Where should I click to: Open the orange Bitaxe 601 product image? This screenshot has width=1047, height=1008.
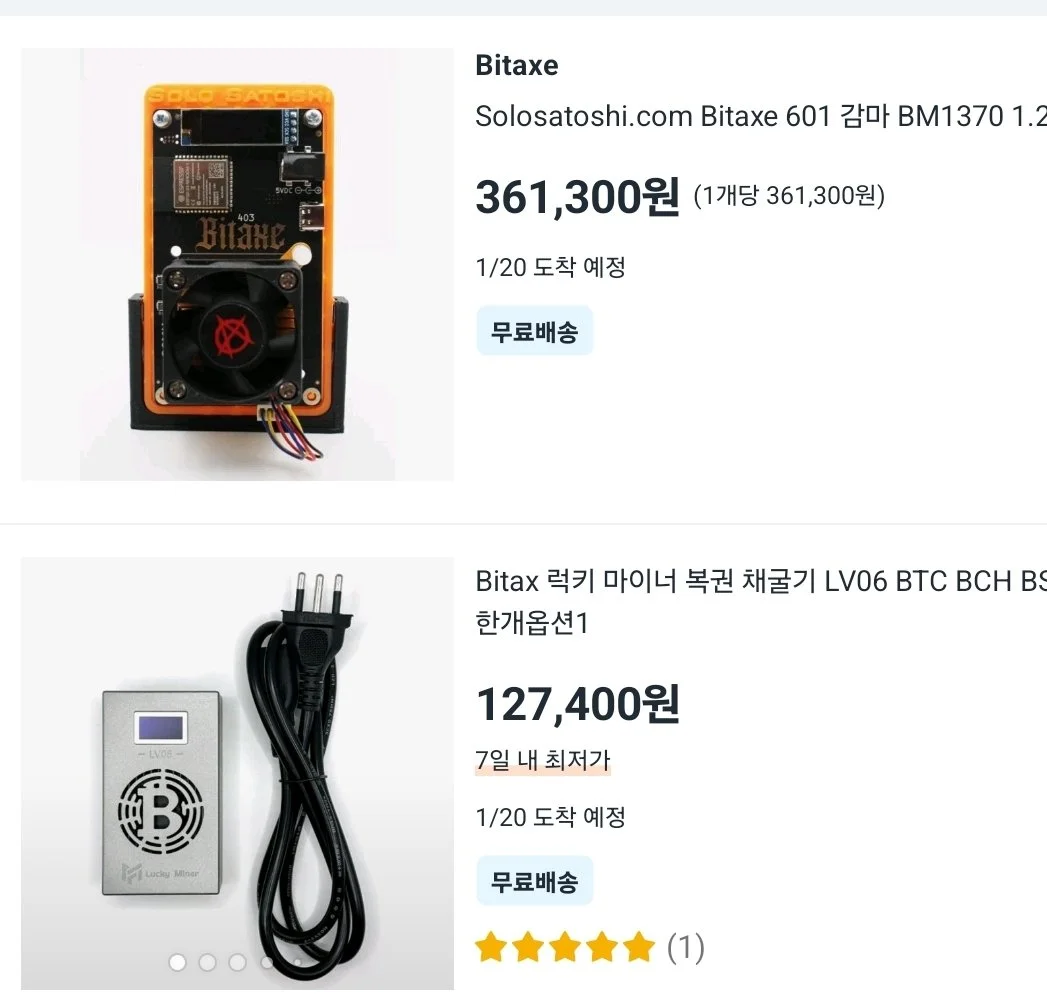(x=237, y=264)
